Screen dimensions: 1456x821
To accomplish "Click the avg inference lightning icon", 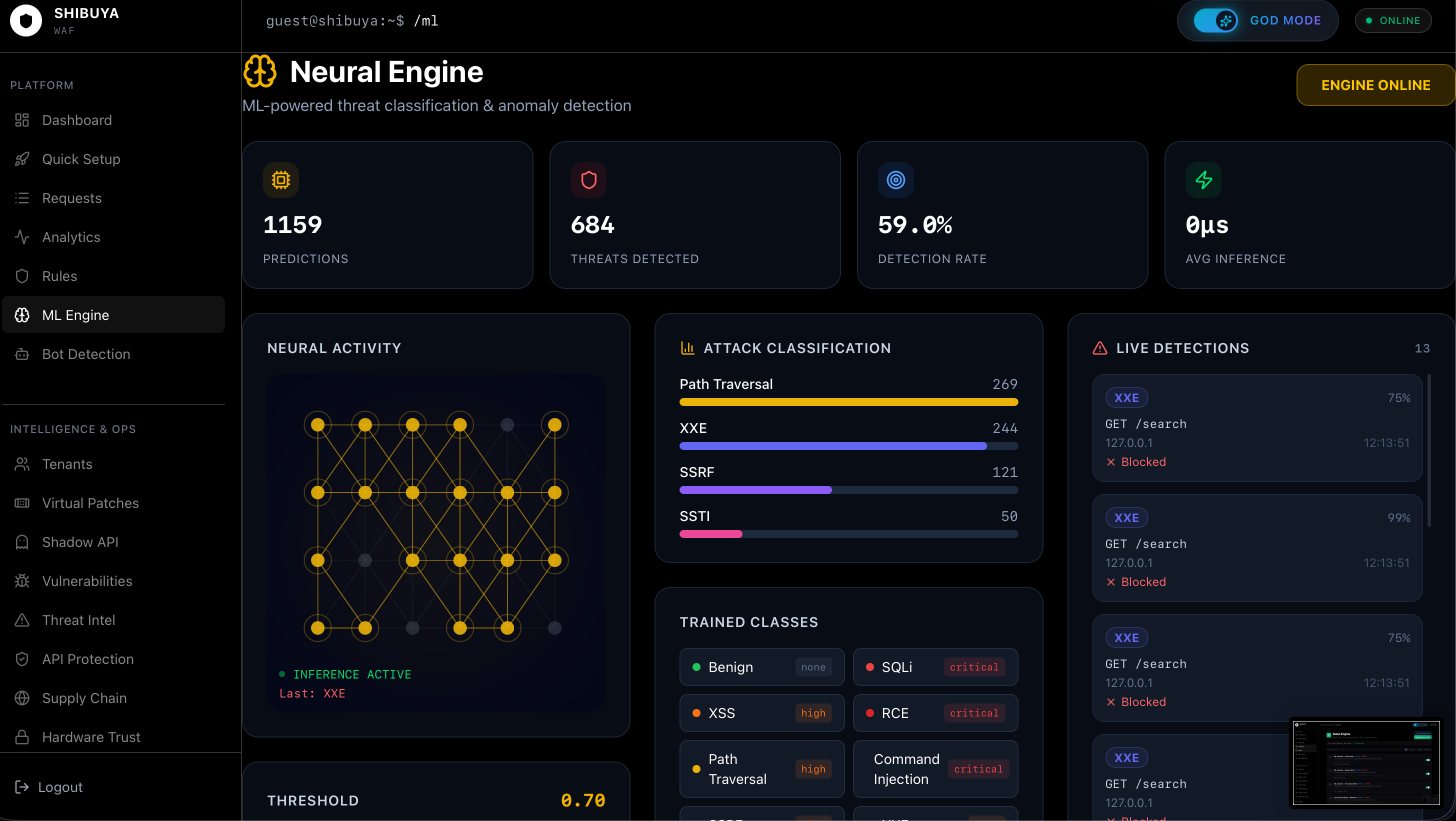I will point(1203,180).
